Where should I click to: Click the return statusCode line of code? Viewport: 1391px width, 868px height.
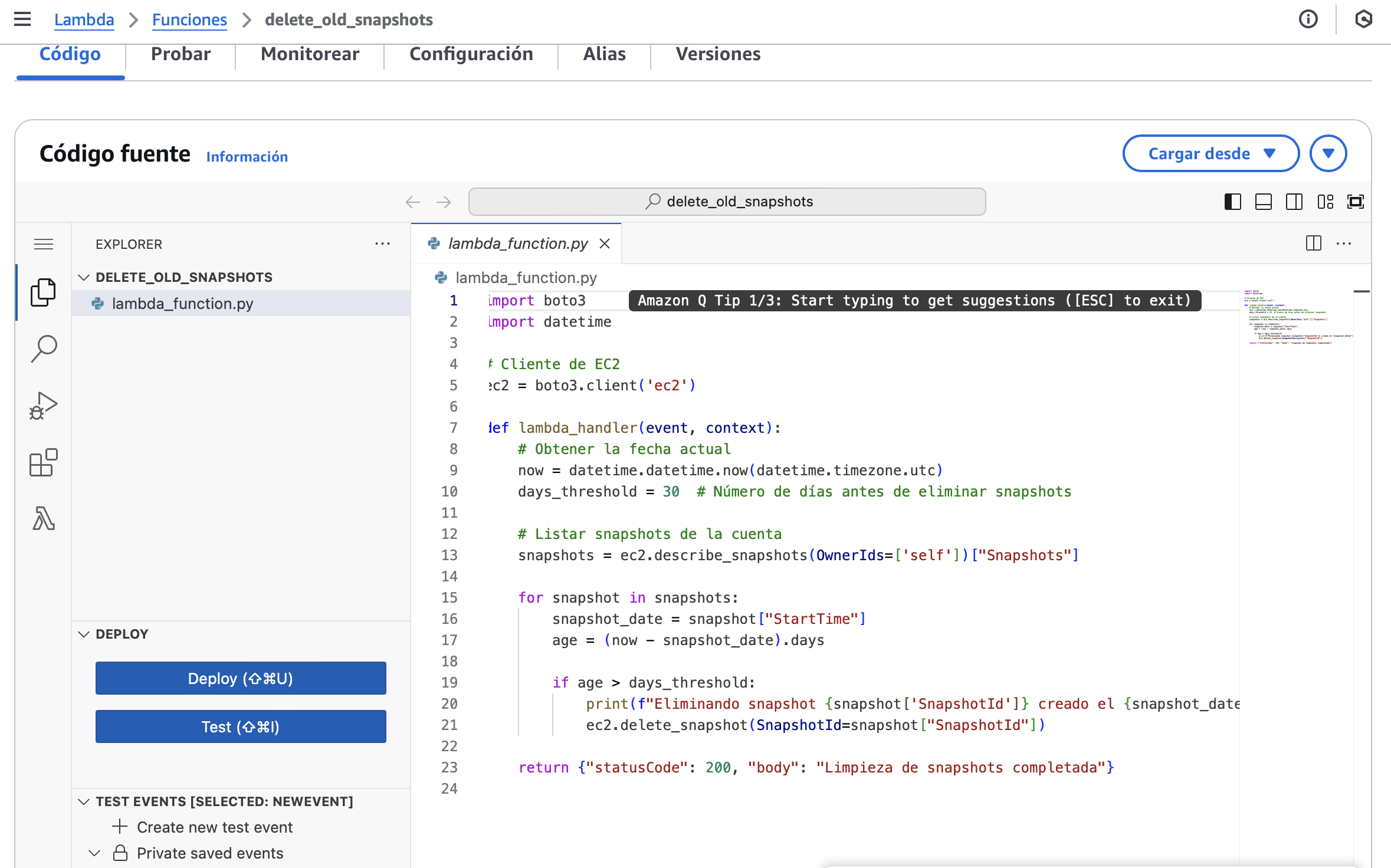coord(816,767)
